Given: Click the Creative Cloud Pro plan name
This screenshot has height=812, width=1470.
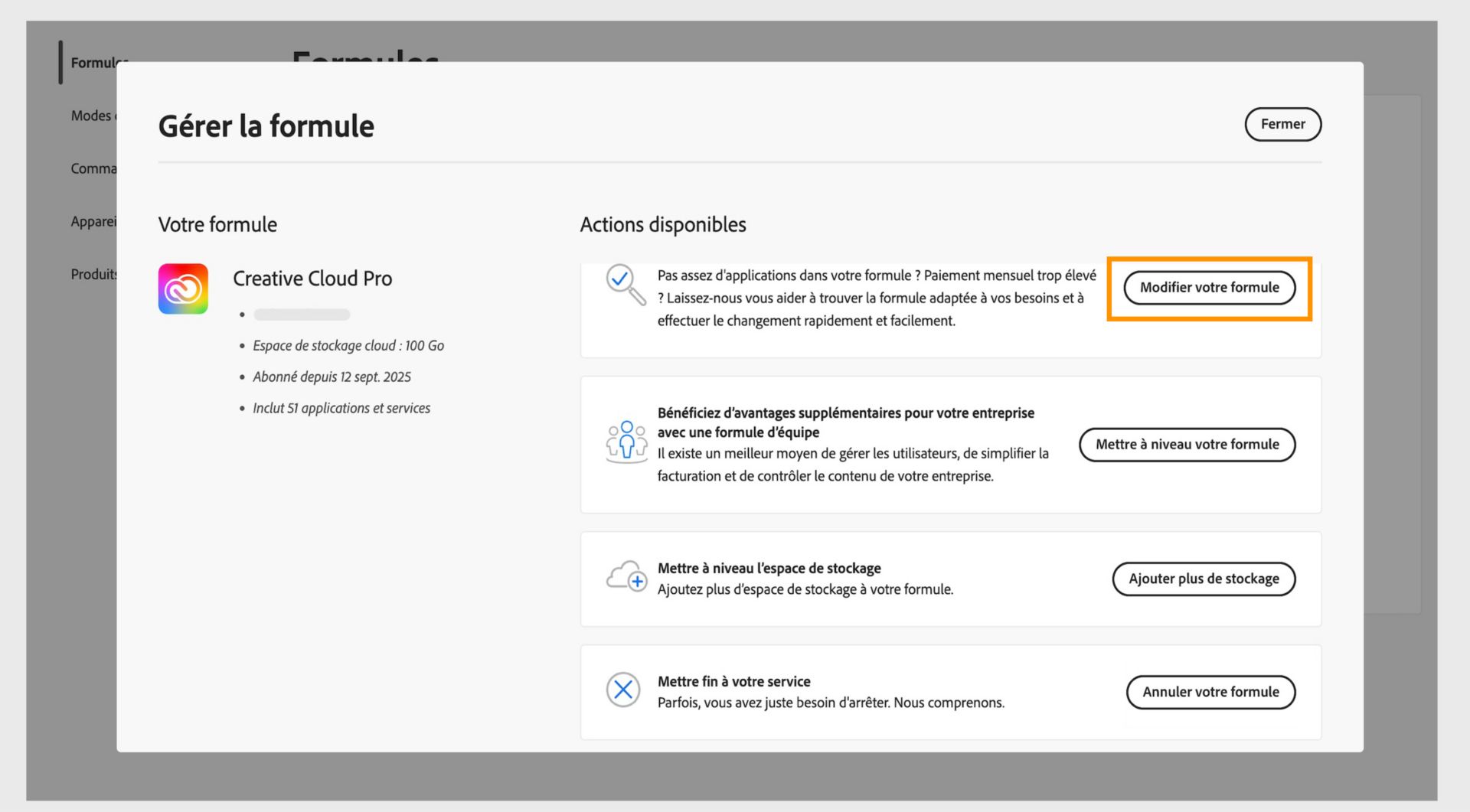Looking at the screenshot, I should [312, 279].
